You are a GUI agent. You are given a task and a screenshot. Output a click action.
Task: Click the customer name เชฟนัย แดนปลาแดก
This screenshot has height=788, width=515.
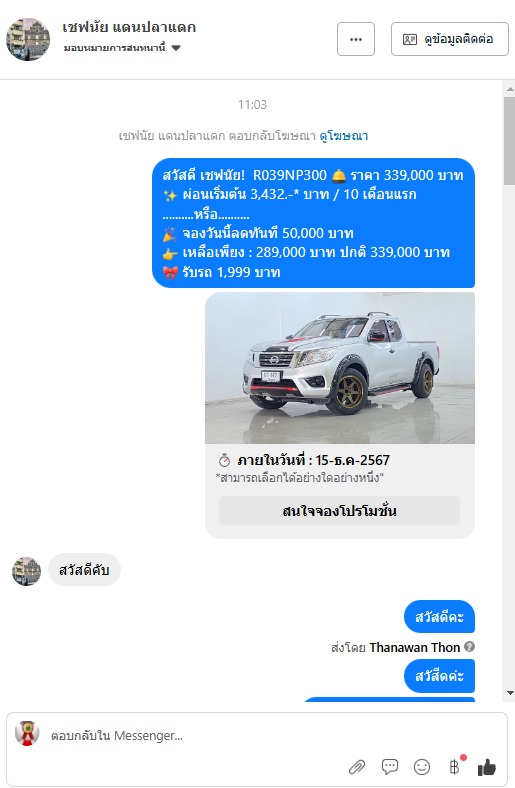point(129,27)
